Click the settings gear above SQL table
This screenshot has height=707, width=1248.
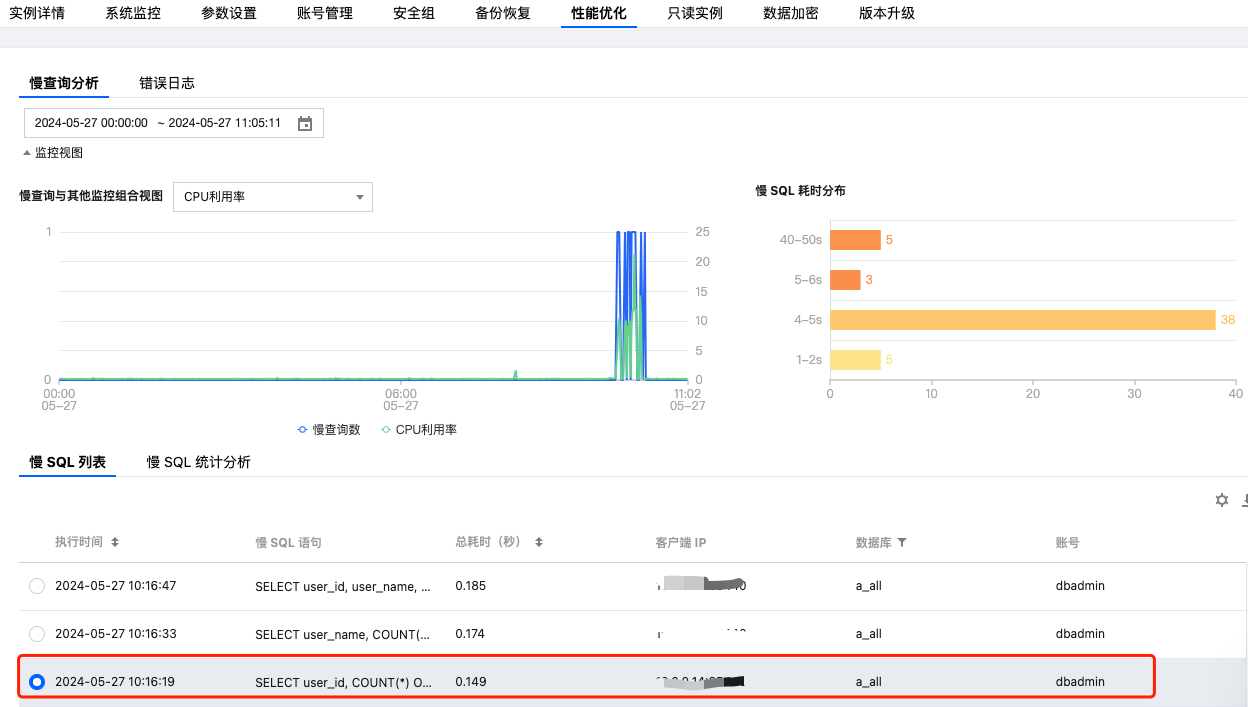coord(1221,500)
